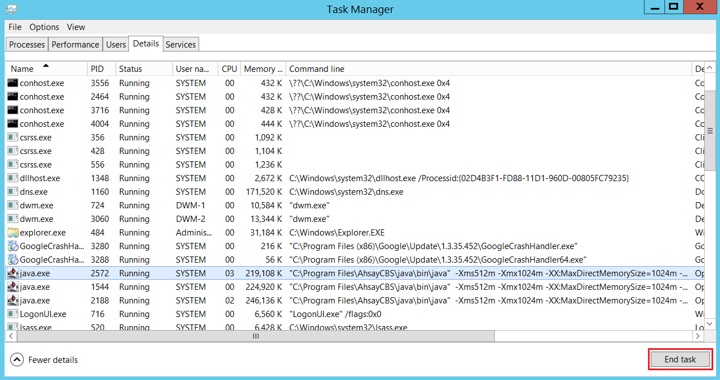Click the dwm.exe icon for PID 3060
The image size is (720, 380).
(12, 219)
